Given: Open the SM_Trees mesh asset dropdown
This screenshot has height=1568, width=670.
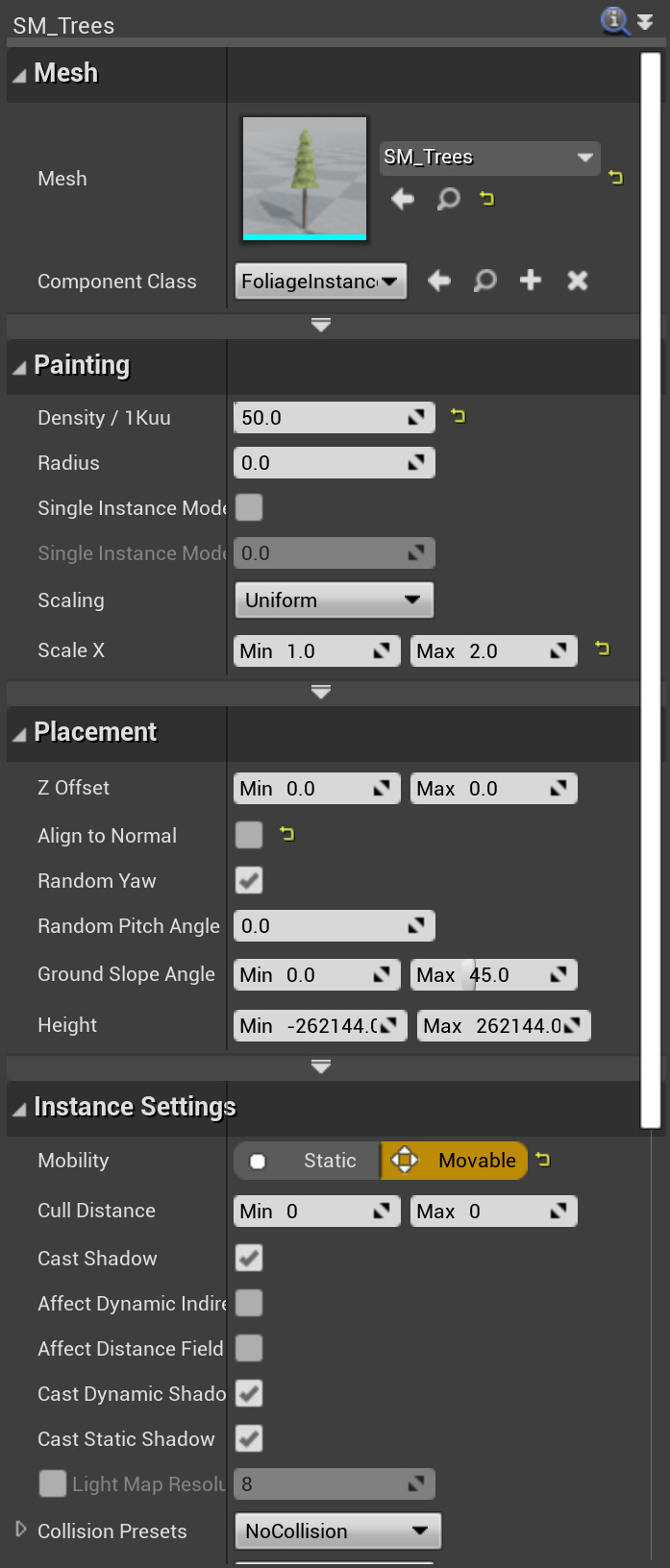Looking at the screenshot, I should 489,158.
